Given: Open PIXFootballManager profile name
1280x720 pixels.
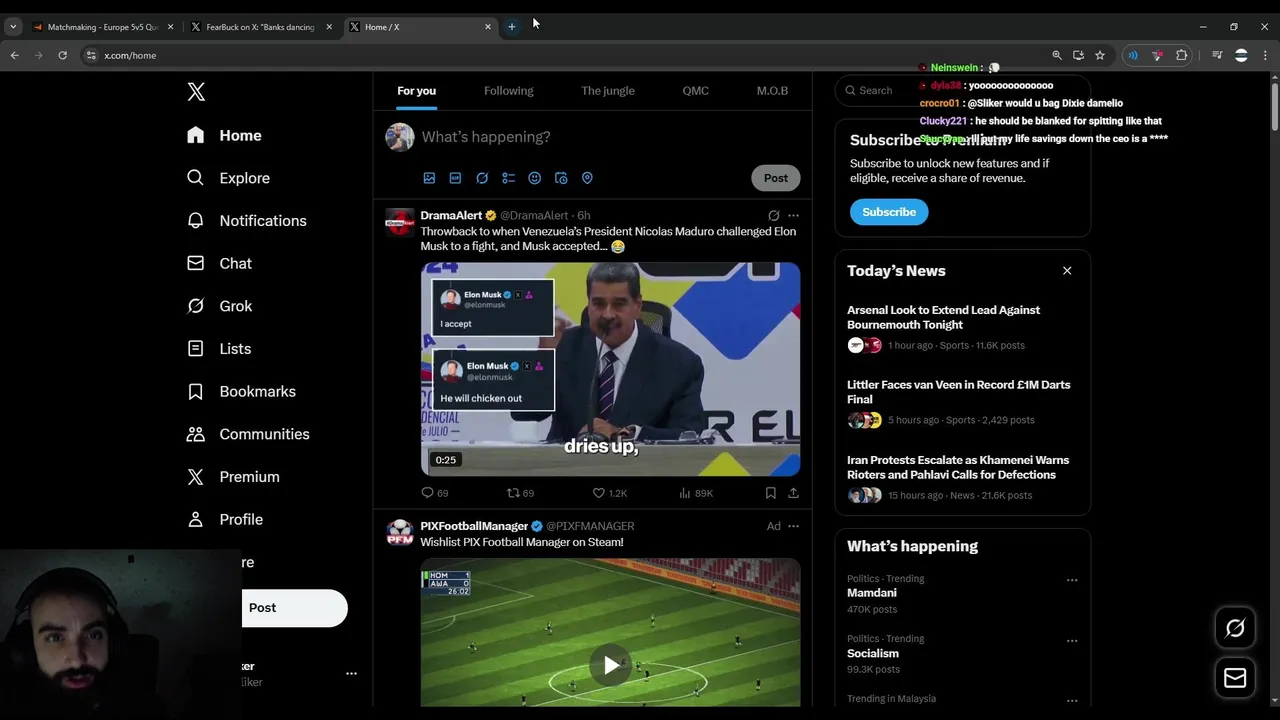Looking at the screenshot, I should point(474,526).
